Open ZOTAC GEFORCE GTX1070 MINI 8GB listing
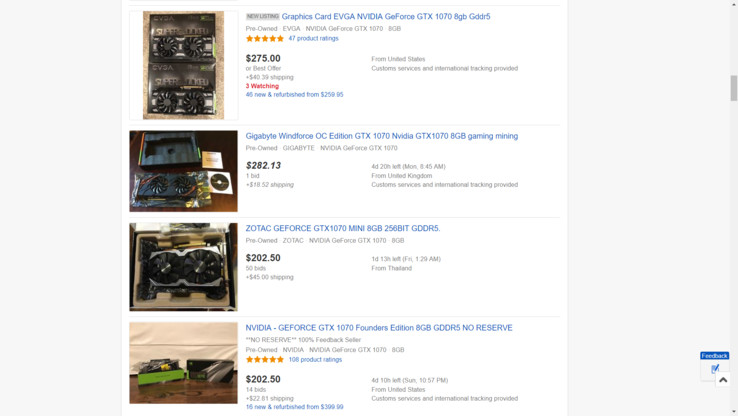This screenshot has height=416, width=738. [343, 228]
